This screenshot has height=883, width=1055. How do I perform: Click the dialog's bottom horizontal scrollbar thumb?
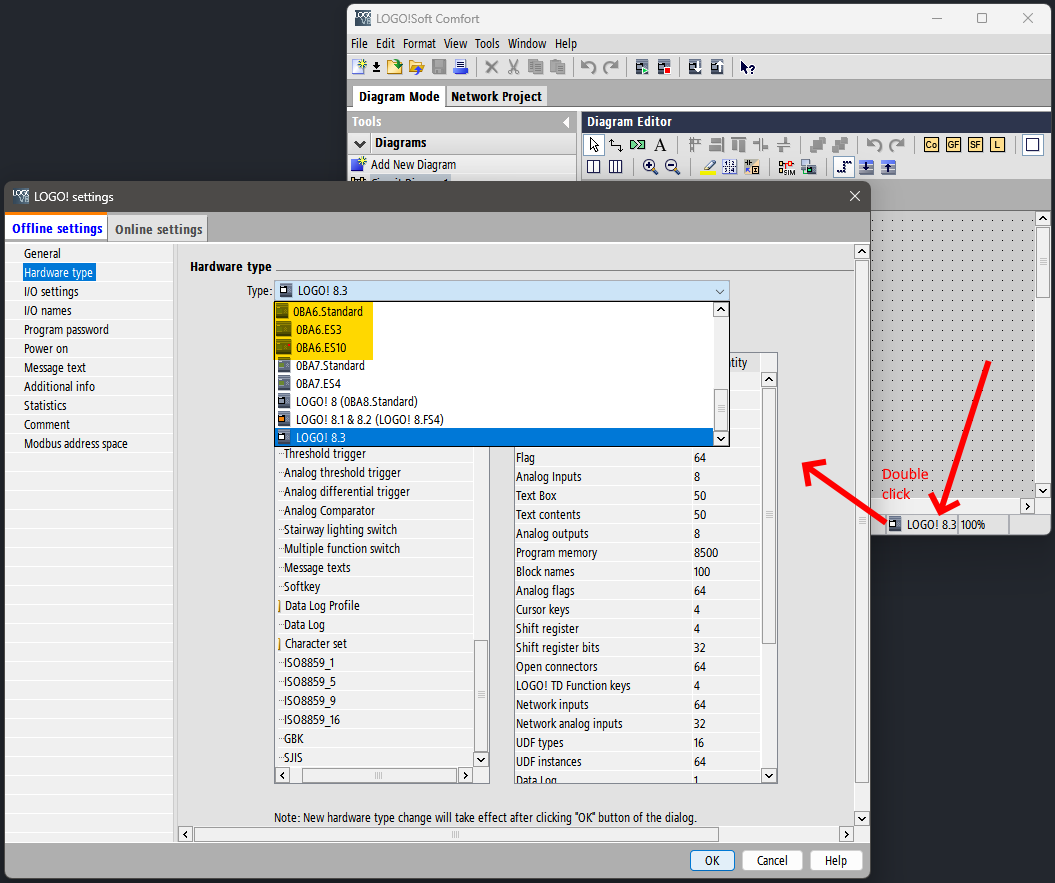[456, 834]
